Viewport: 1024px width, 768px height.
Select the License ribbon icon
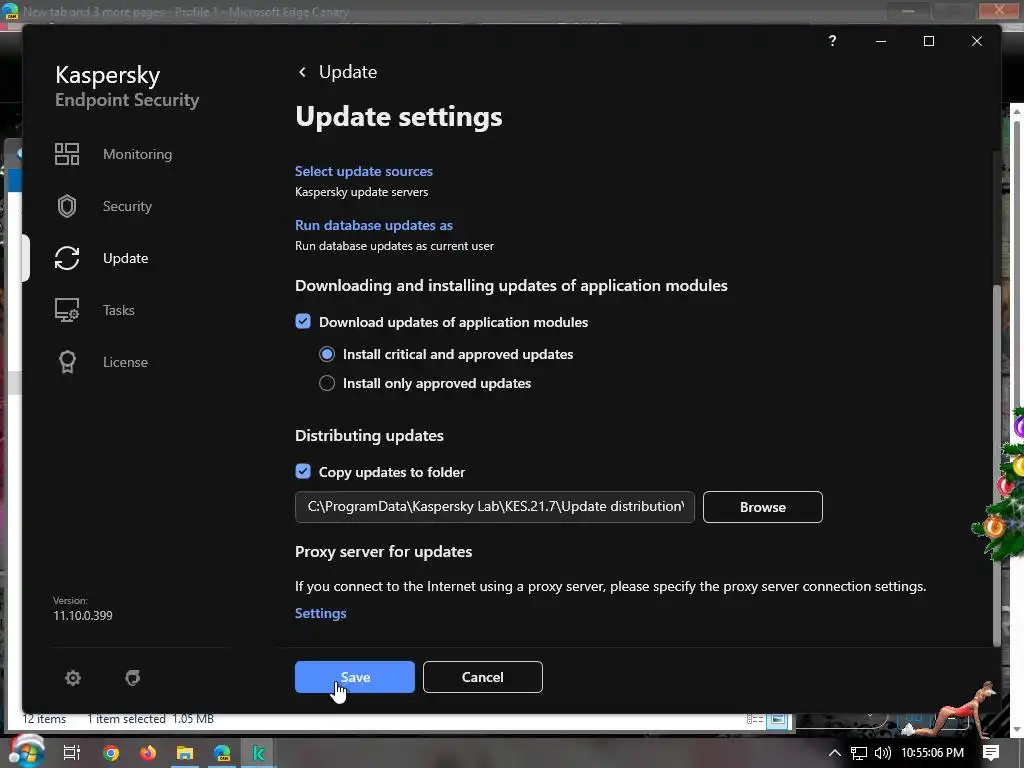tap(67, 362)
